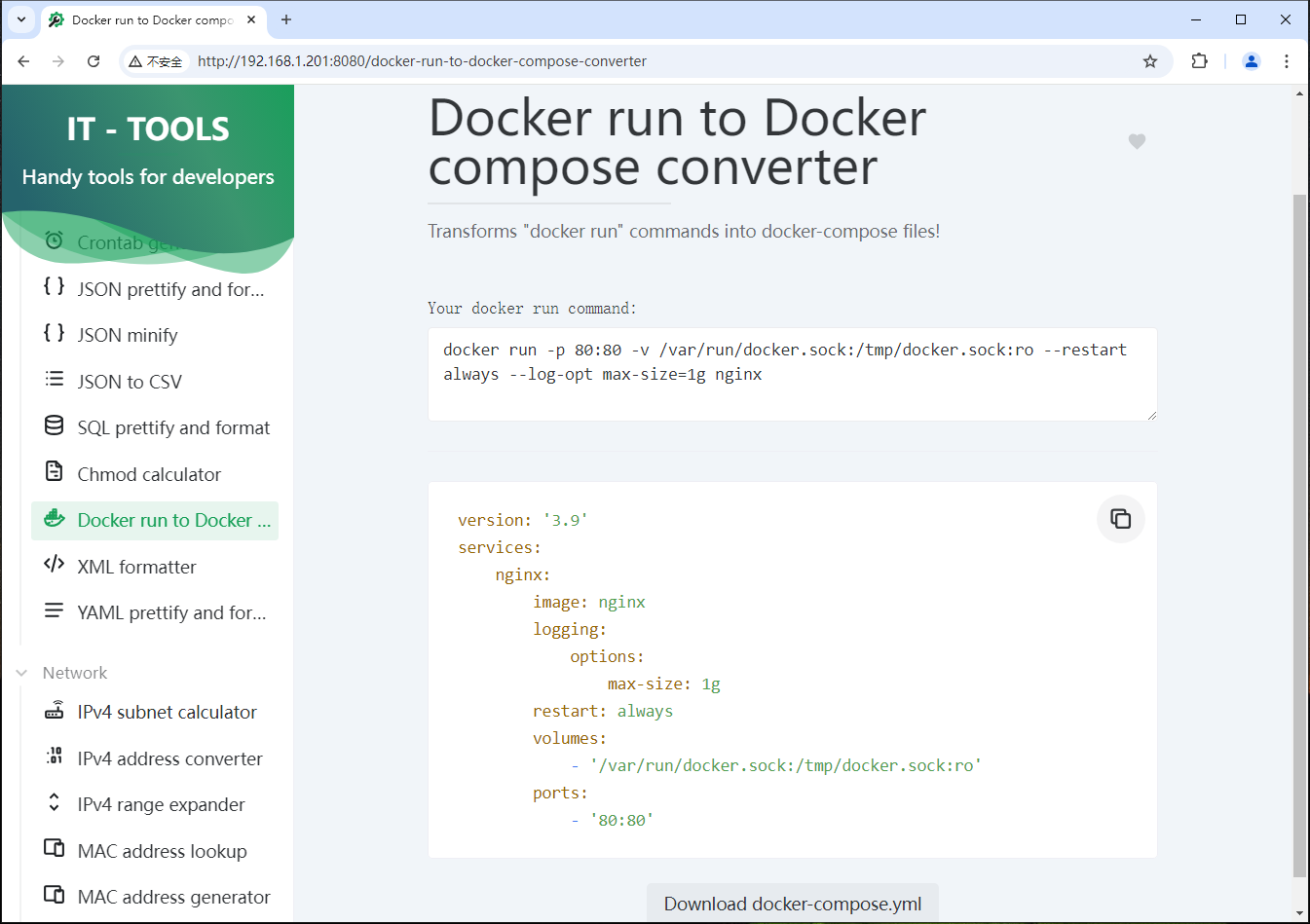Open the Chrome three-dot menu
The height and width of the screenshot is (924, 1310).
1287,61
